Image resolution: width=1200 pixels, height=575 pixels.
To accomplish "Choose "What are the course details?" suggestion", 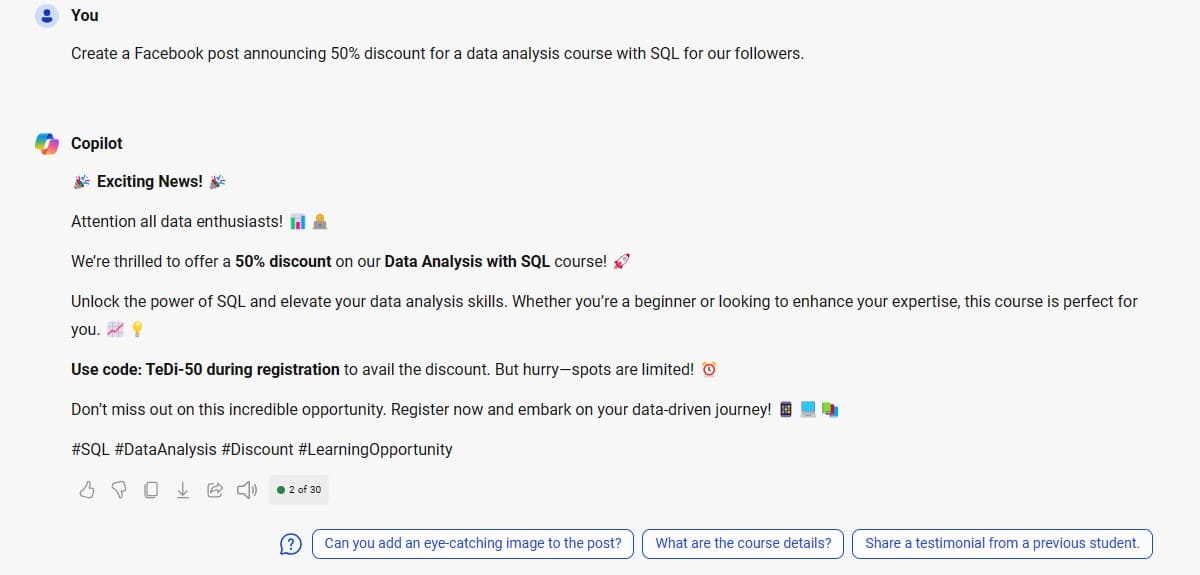I will tap(743, 544).
